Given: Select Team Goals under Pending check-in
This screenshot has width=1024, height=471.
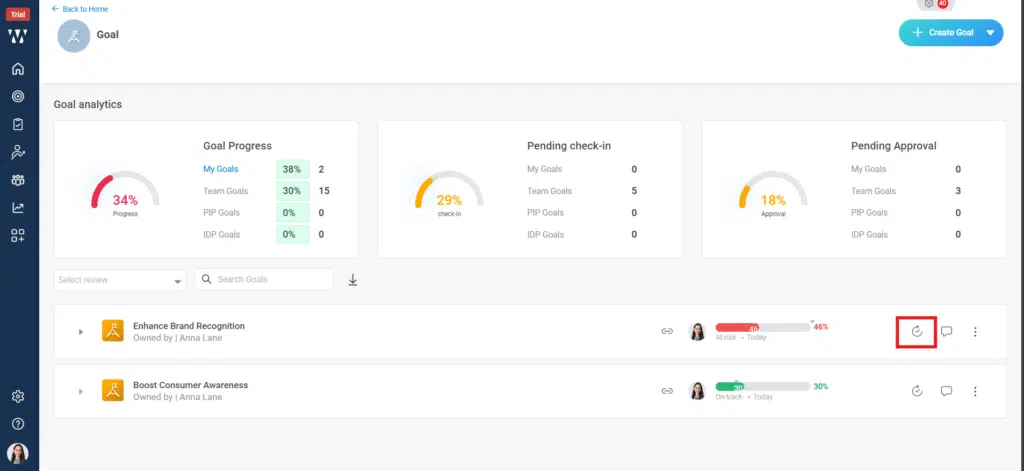Looking at the screenshot, I should 549,191.
